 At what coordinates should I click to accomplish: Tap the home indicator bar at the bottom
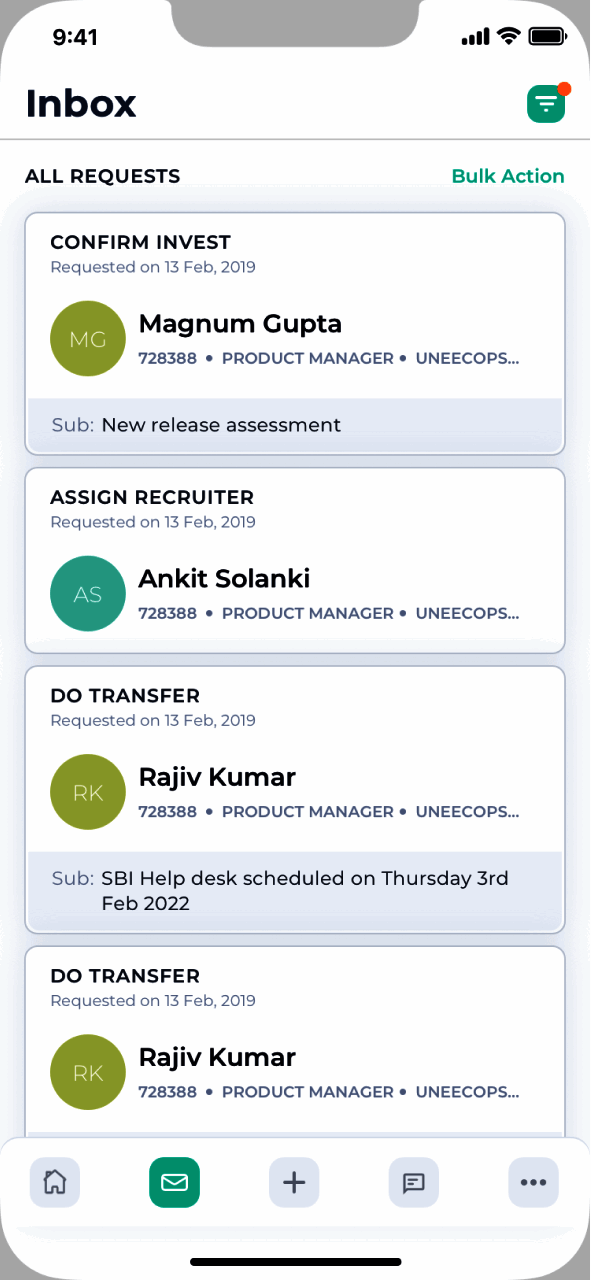[295, 1261]
